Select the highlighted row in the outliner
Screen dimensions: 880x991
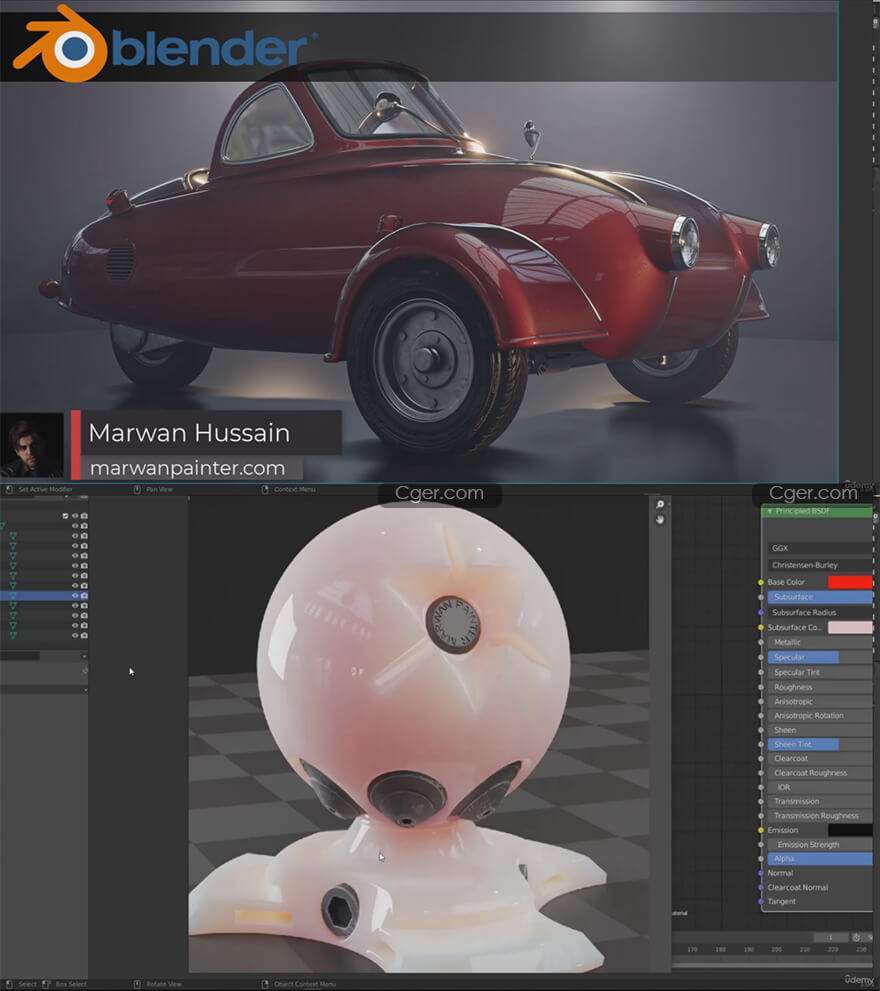tap(44, 595)
